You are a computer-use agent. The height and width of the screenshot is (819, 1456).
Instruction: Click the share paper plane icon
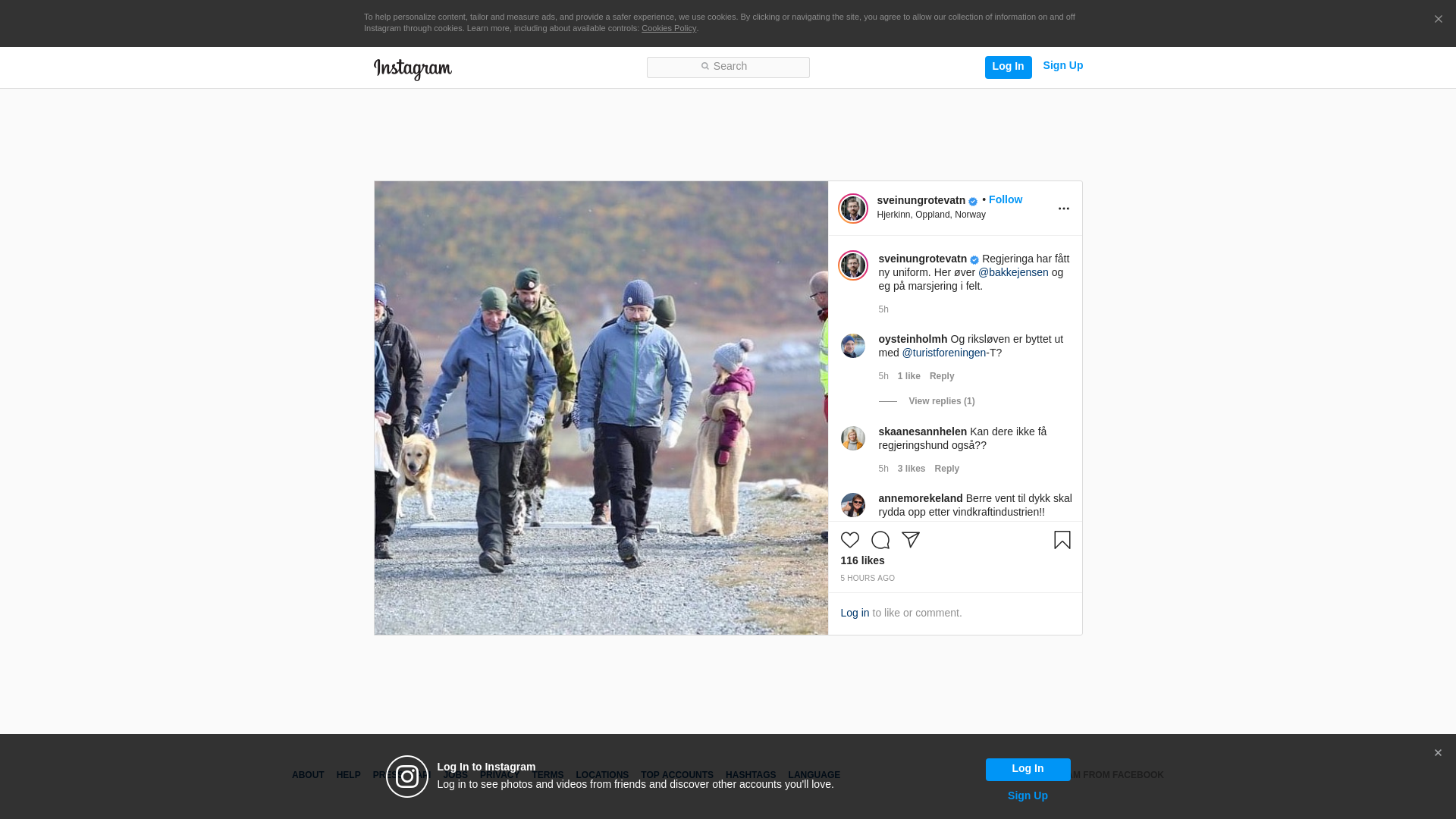(910, 540)
